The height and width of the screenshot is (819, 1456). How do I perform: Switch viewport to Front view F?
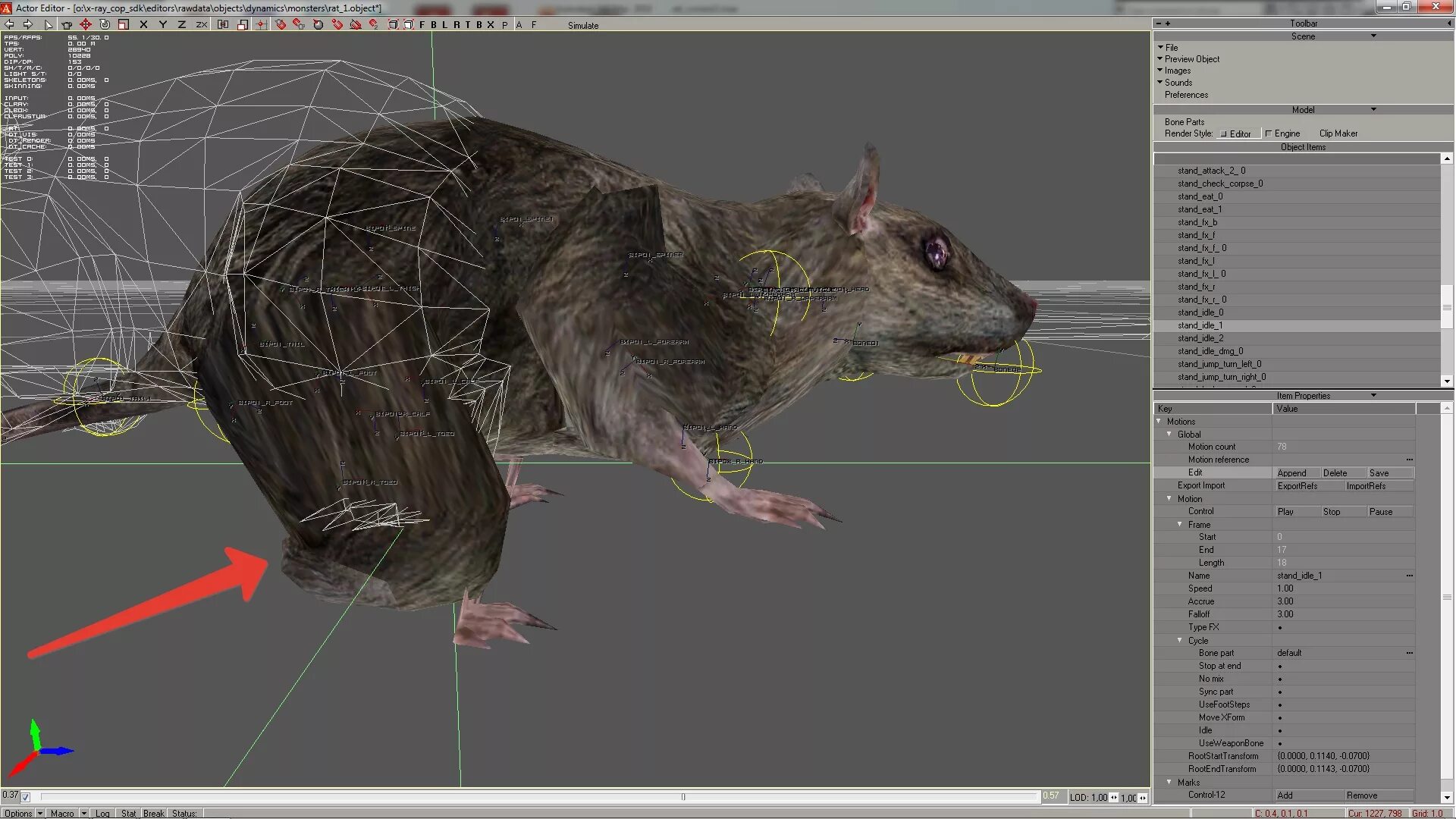[x=422, y=24]
